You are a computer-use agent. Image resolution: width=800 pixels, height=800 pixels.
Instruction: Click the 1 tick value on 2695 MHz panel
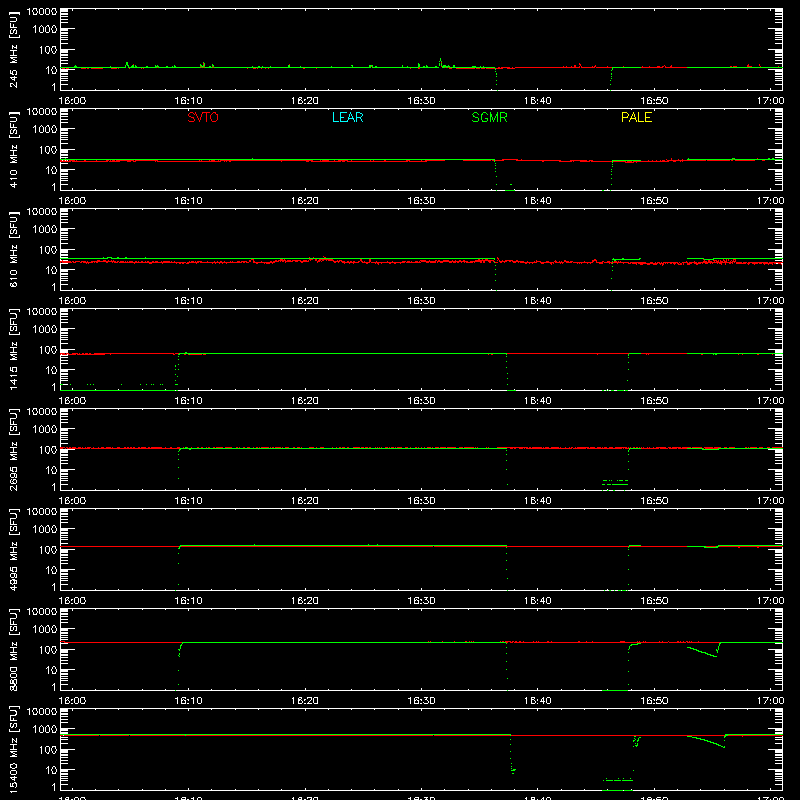[x=54, y=487]
